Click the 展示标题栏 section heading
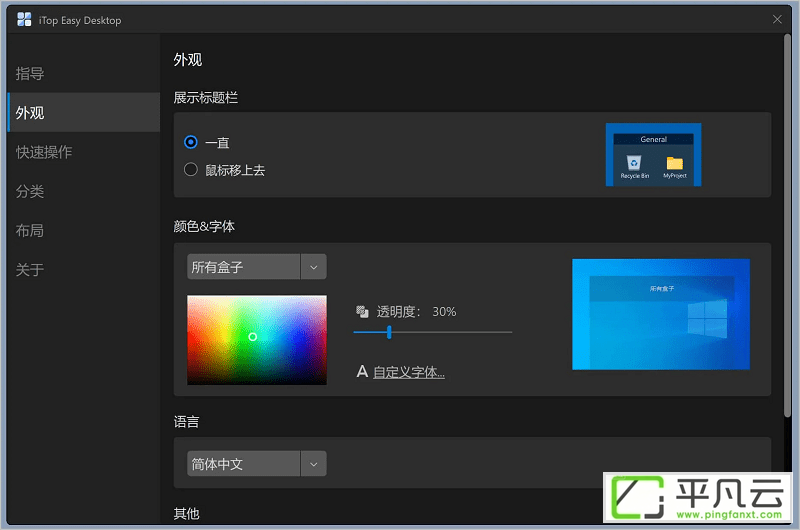 point(206,97)
